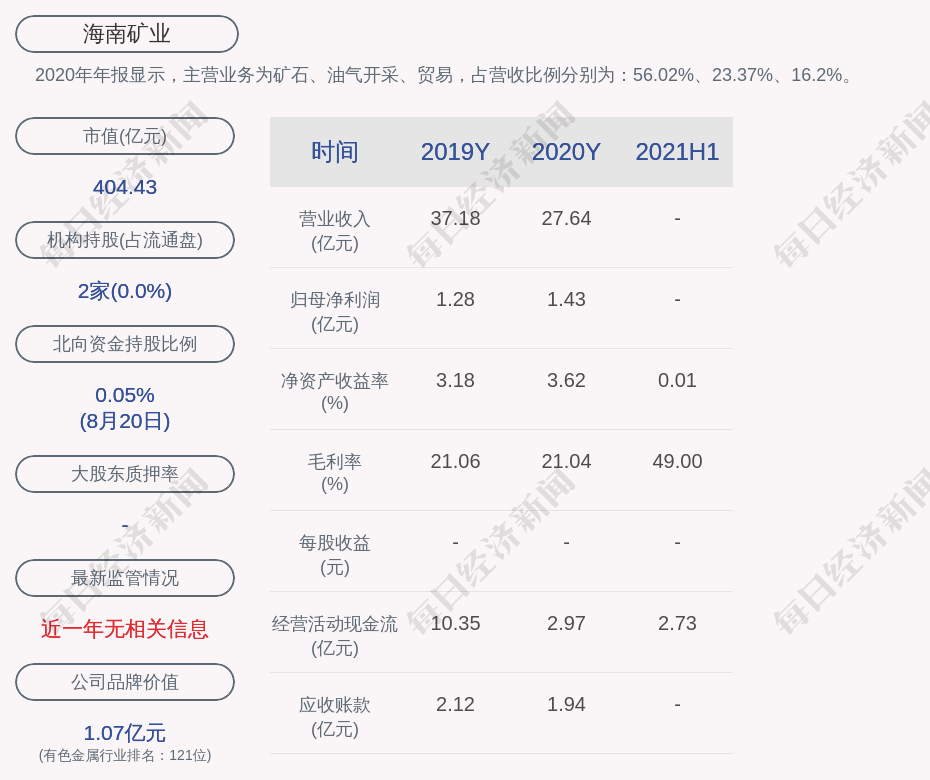Viewport: 930px width, 780px height.
Task: Click the 0.05% northbound holding value
Action: click(125, 395)
